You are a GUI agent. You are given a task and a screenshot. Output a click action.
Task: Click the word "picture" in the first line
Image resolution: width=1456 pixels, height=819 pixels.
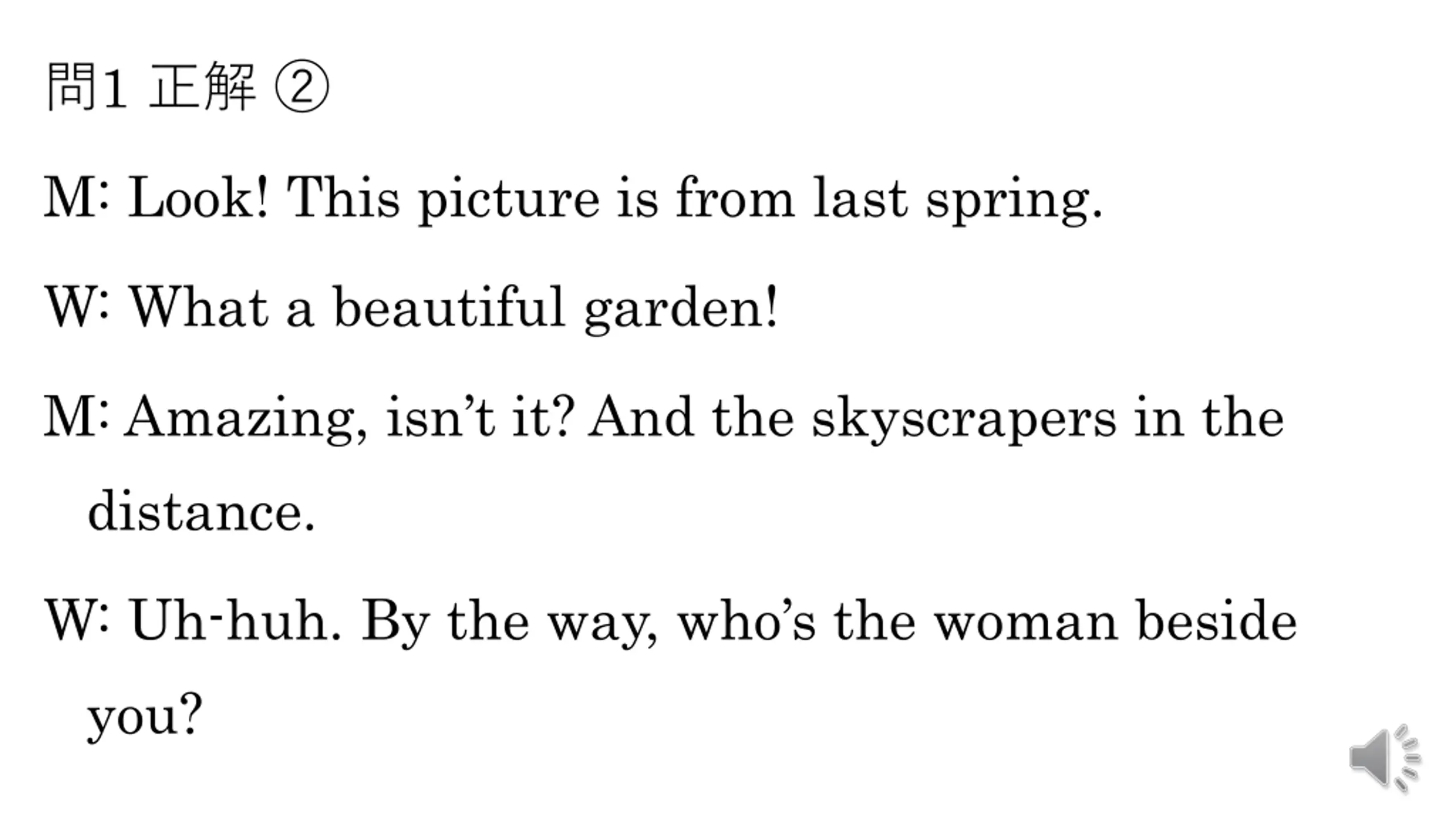click(x=509, y=200)
